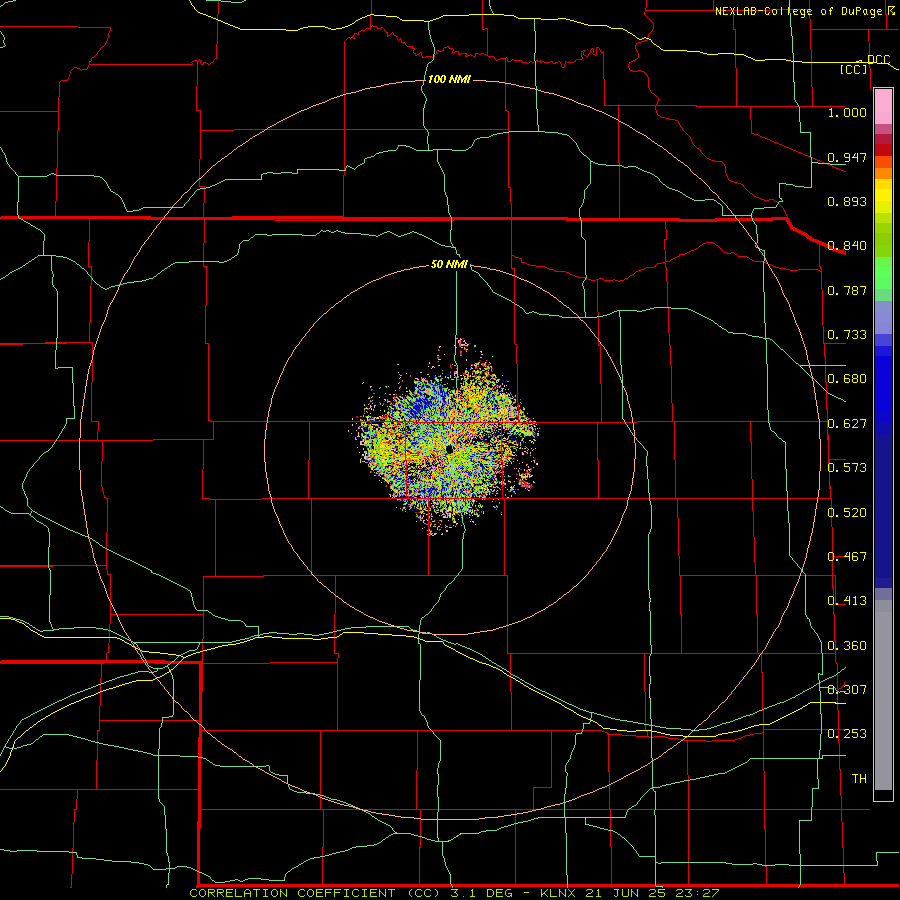The width and height of the screenshot is (900, 900).
Task: Click the 0.520 legend value
Action: [847, 513]
